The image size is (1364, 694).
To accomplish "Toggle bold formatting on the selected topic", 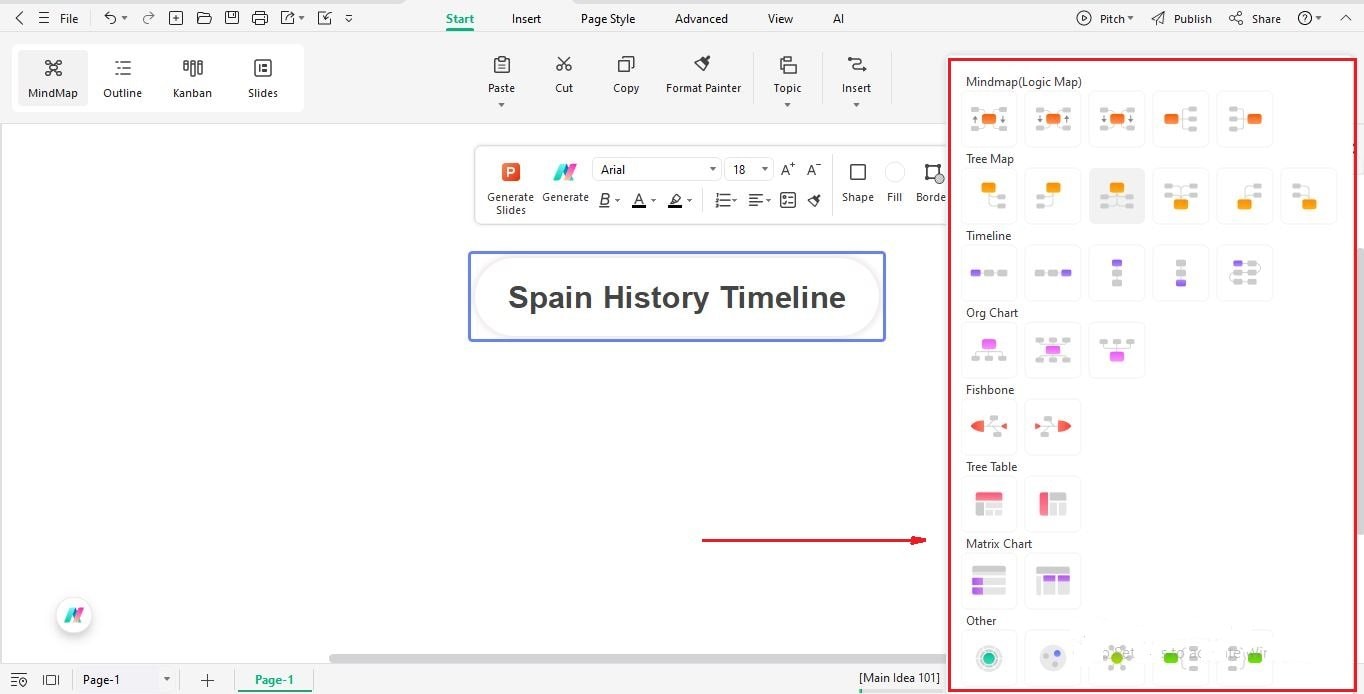I will [x=605, y=200].
